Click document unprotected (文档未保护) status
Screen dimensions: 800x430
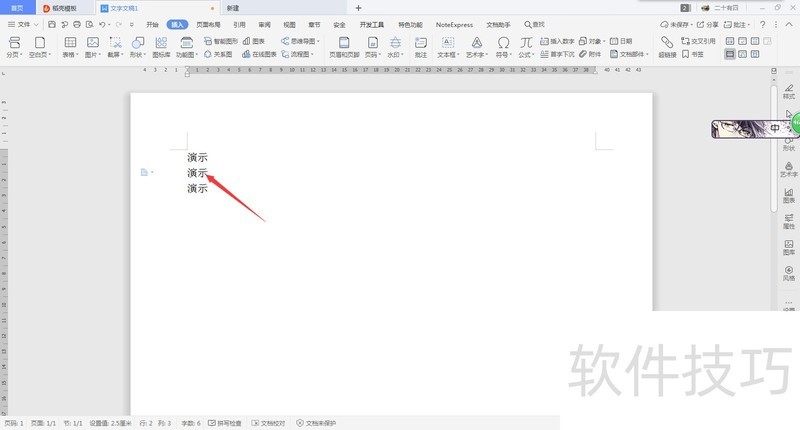316,423
